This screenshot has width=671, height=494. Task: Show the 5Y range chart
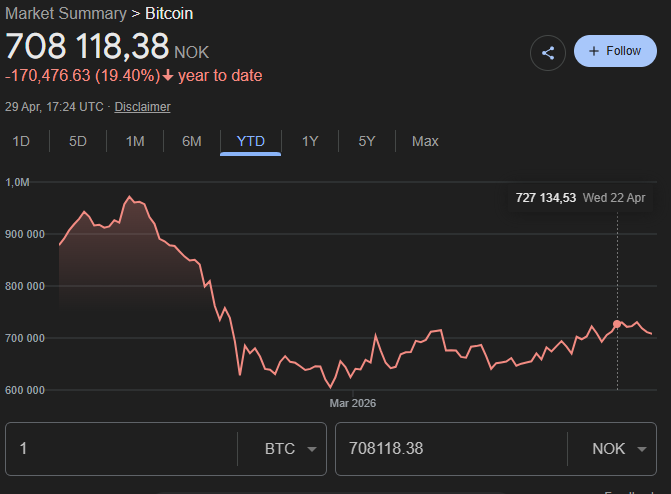(x=367, y=141)
